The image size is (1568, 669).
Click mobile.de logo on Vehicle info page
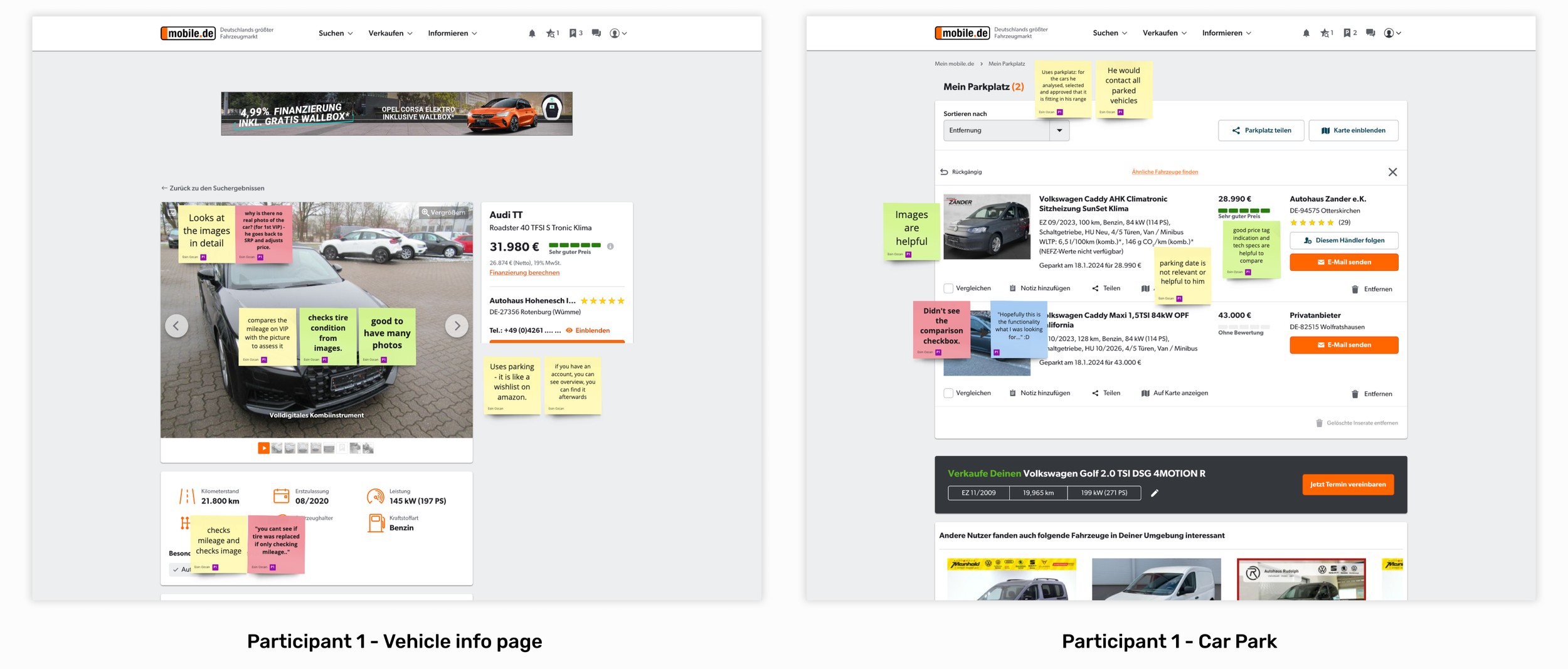pos(188,33)
